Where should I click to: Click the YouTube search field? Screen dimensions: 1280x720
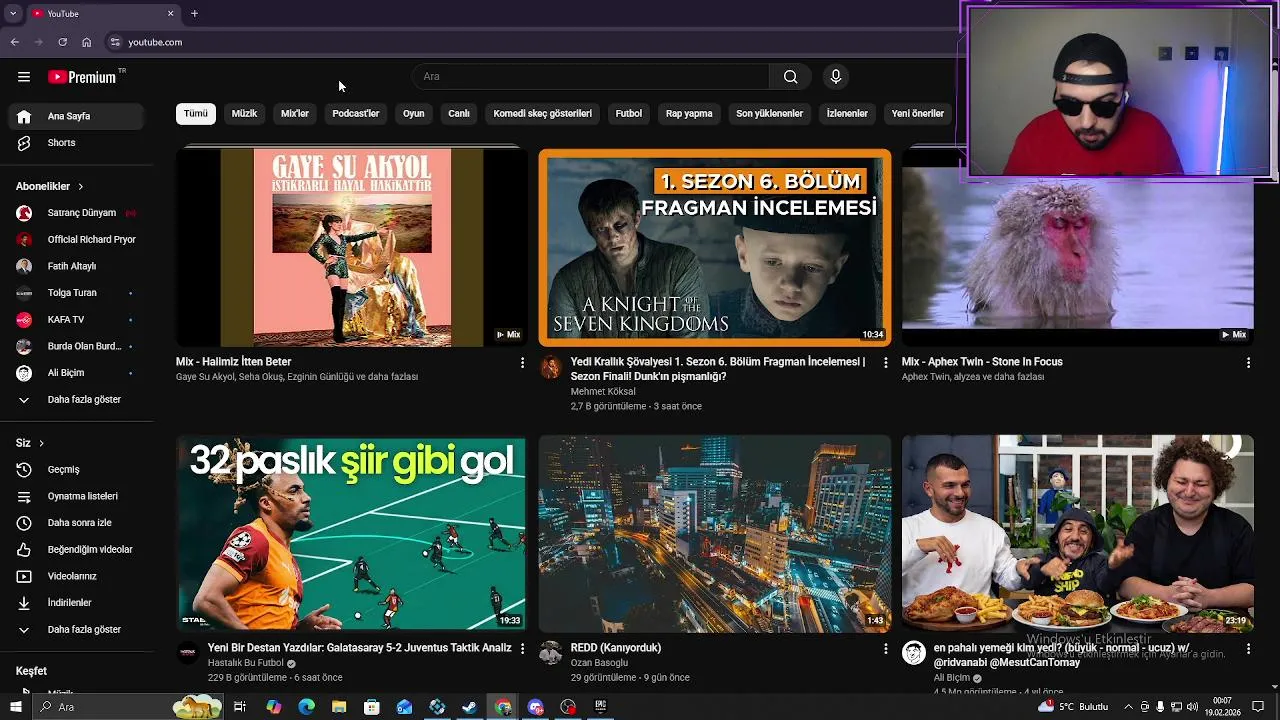(591, 77)
